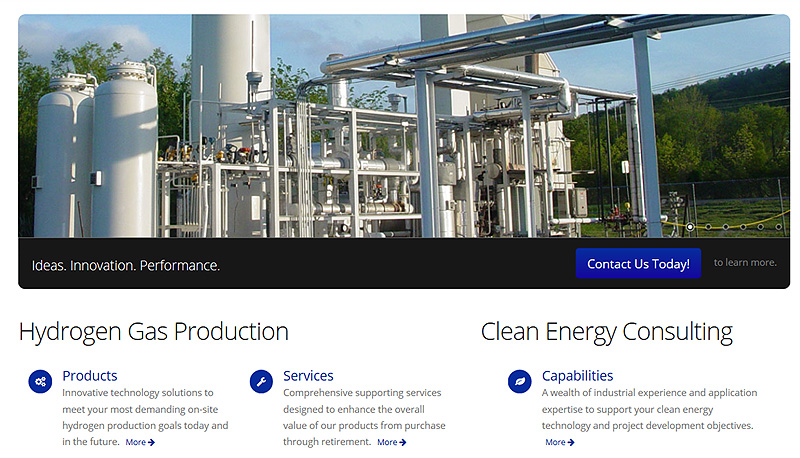Click the arrow next to Products More

(151, 443)
